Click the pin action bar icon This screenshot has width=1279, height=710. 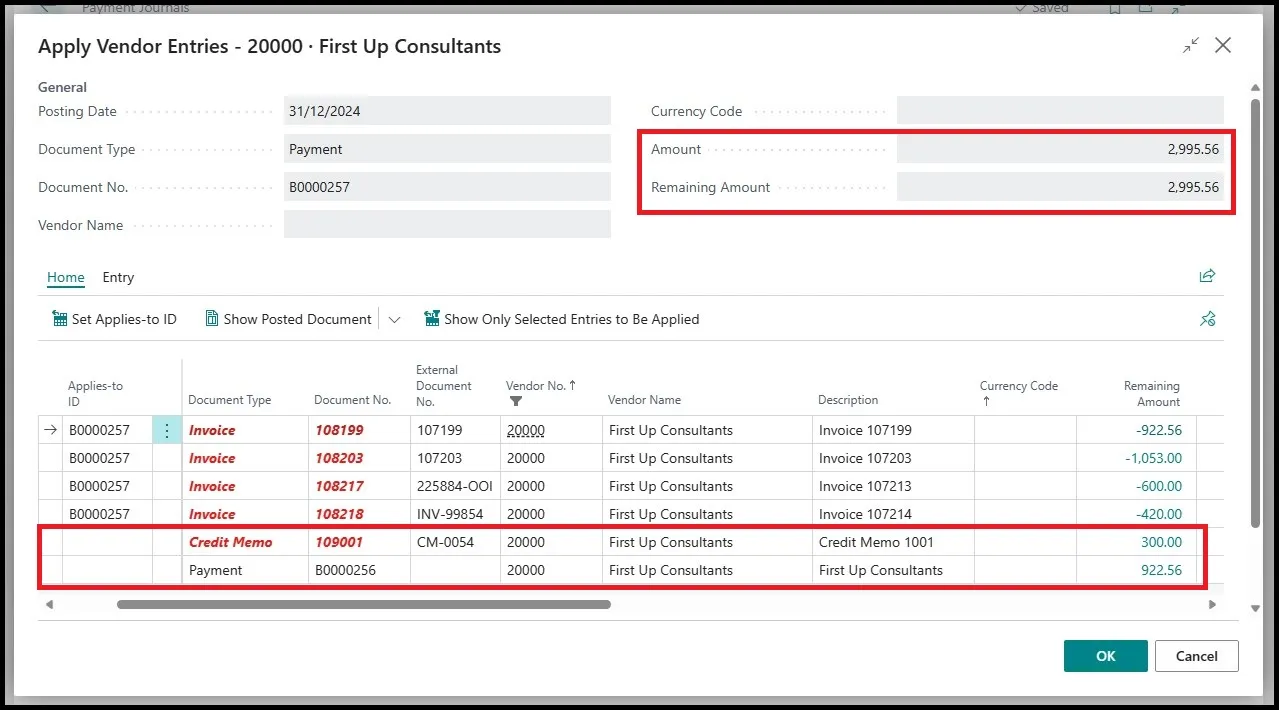pos(1208,319)
